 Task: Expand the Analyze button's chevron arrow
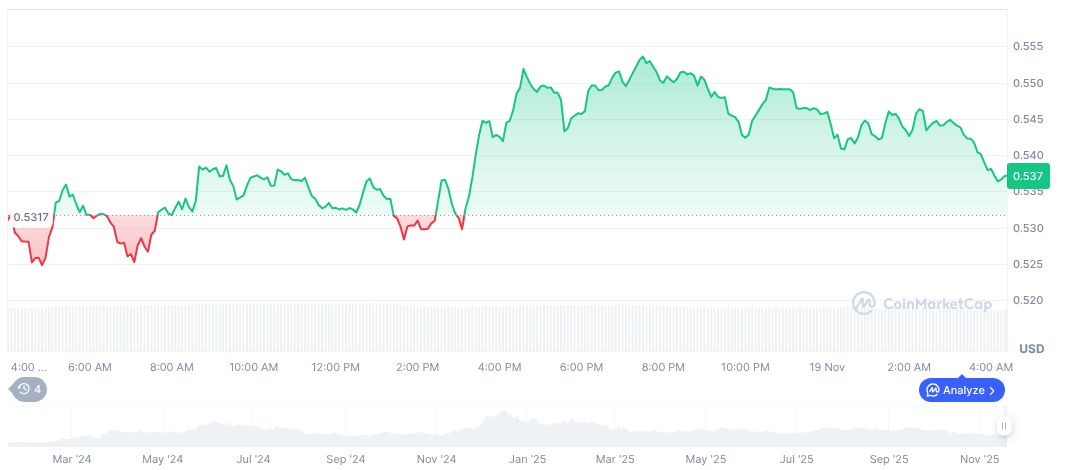tap(992, 390)
